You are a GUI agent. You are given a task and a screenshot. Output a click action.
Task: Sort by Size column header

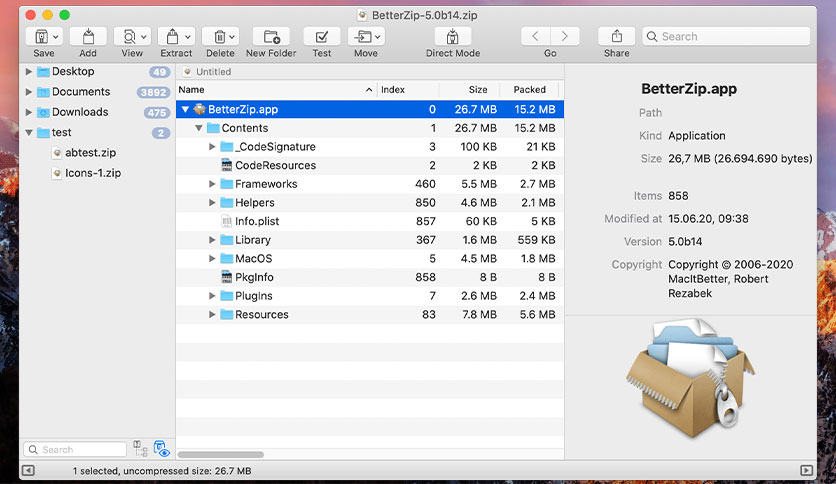tap(470, 90)
